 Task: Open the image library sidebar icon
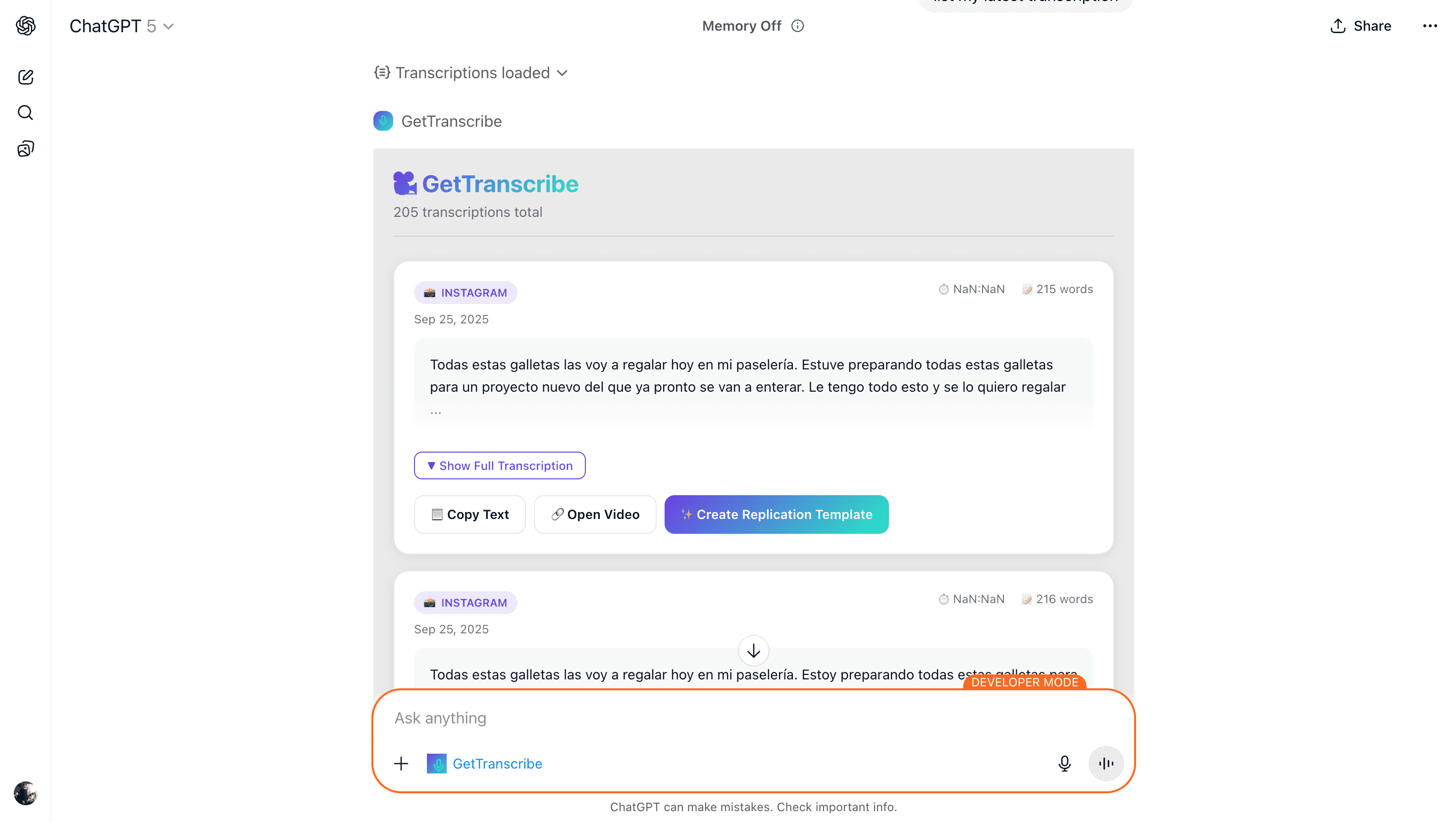[25, 149]
